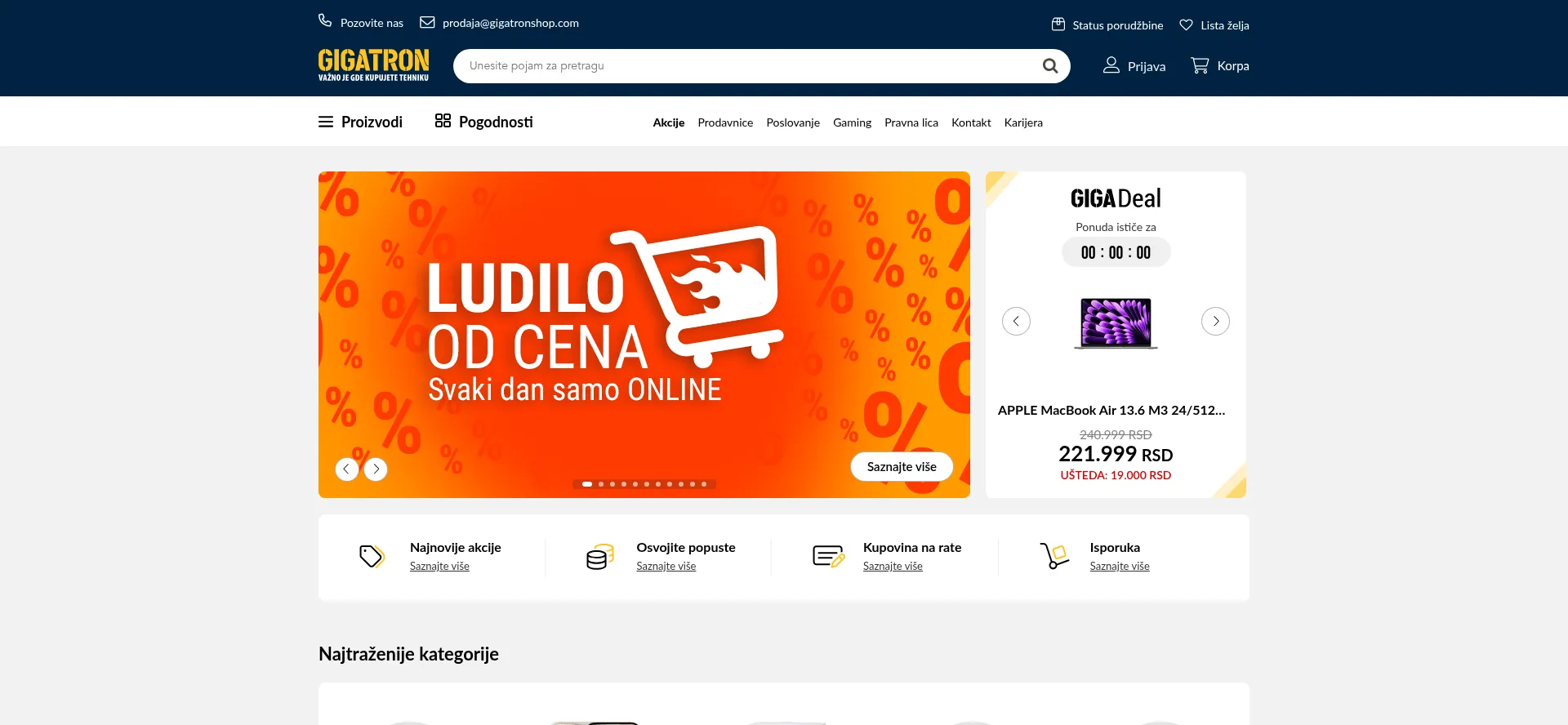Open the wishlist heart icon
1568x725 pixels.
tap(1187, 25)
